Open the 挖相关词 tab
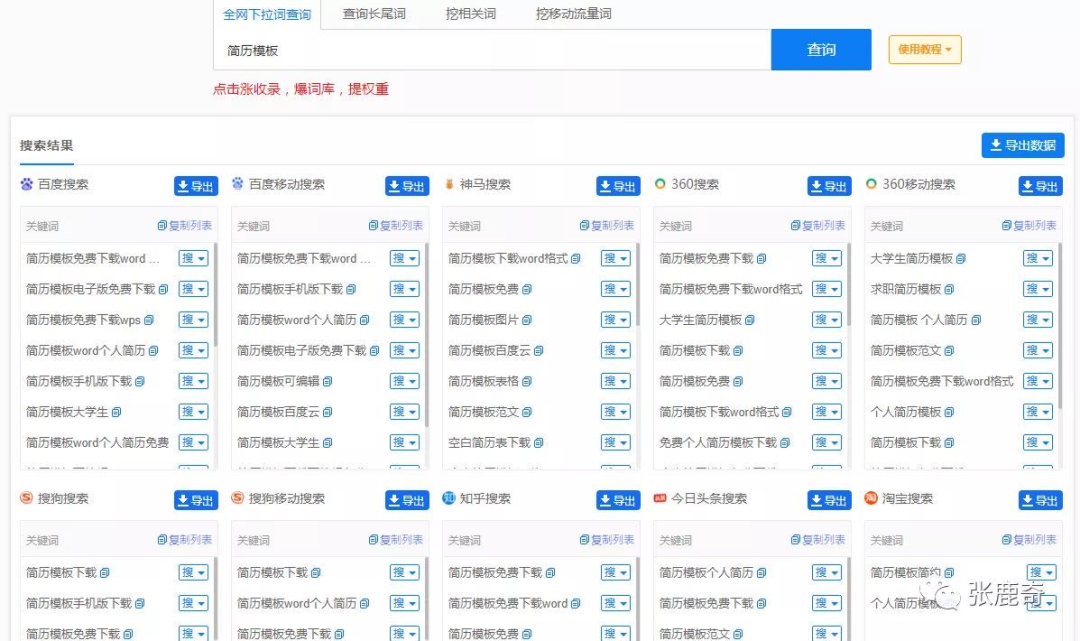This screenshot has width=1080, height=641. [470, 14]
